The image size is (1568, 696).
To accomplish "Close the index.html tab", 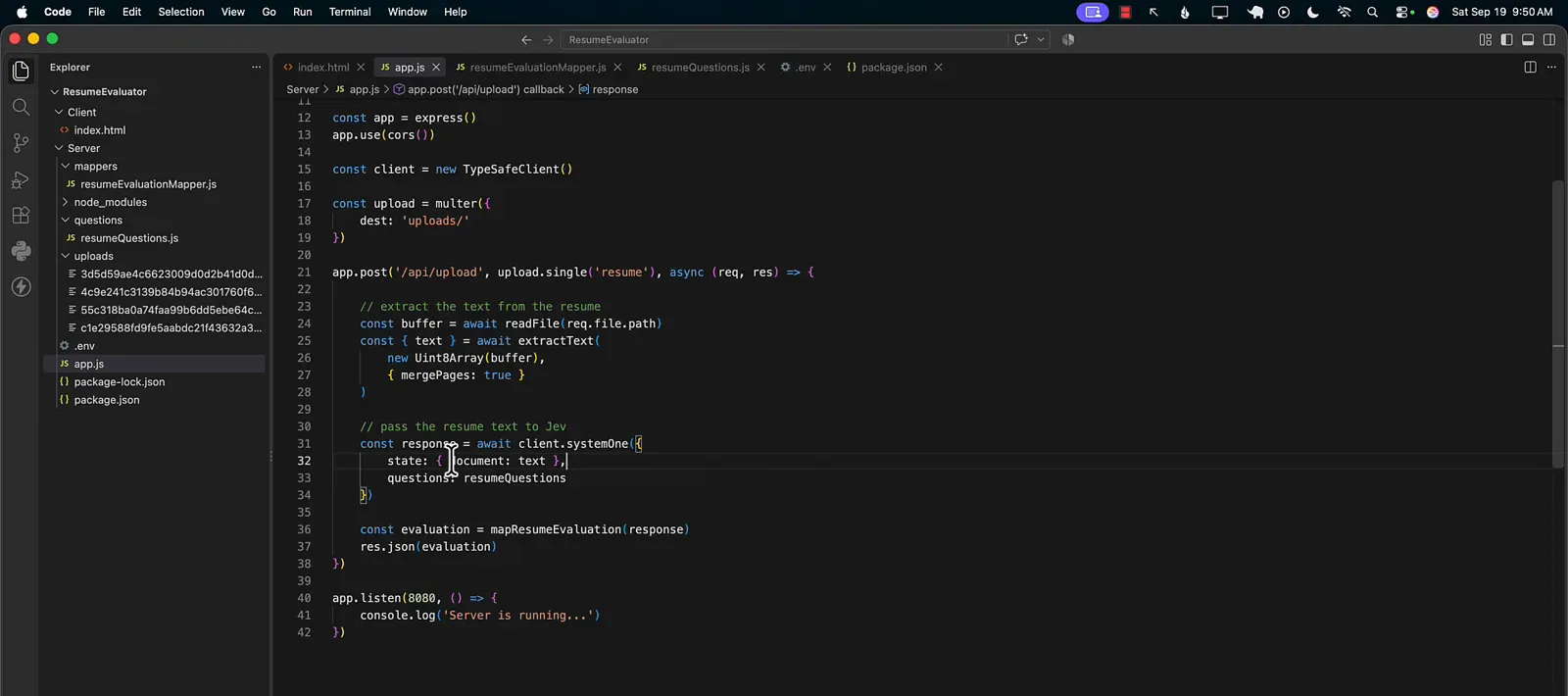I will coord(361,68).
